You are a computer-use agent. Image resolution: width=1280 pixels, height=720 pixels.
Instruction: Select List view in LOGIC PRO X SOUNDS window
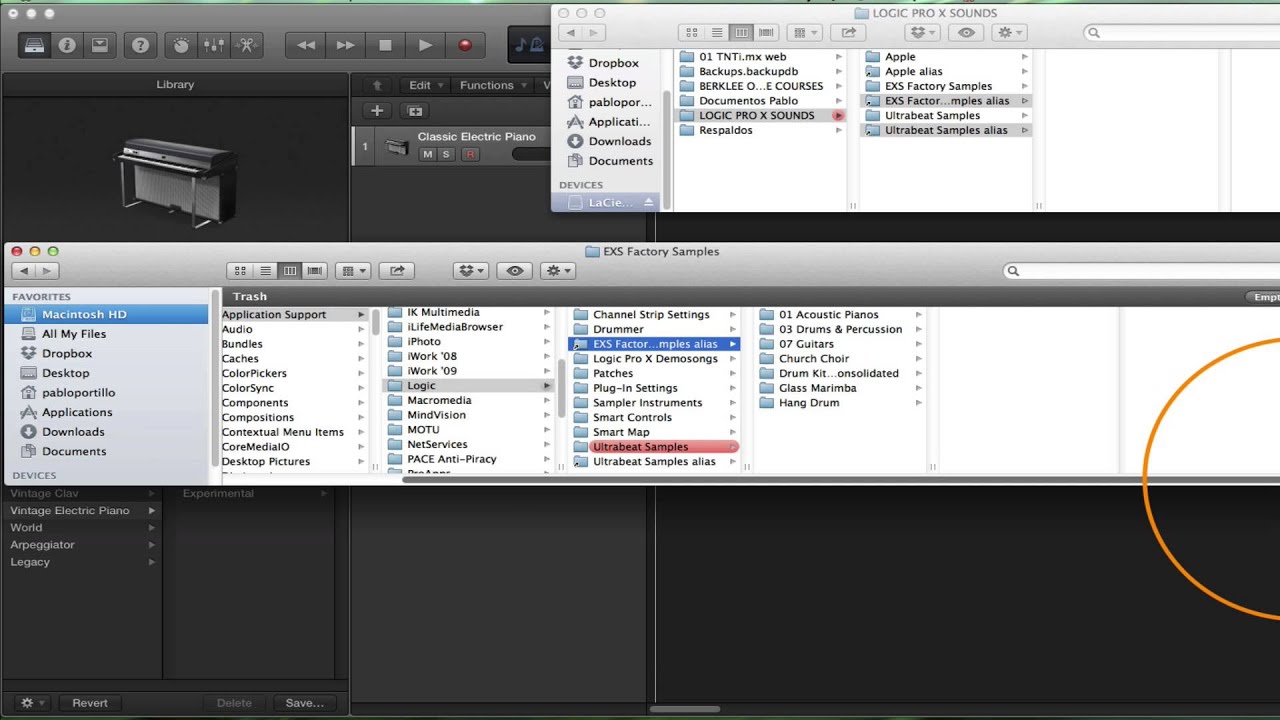point(716,33)
